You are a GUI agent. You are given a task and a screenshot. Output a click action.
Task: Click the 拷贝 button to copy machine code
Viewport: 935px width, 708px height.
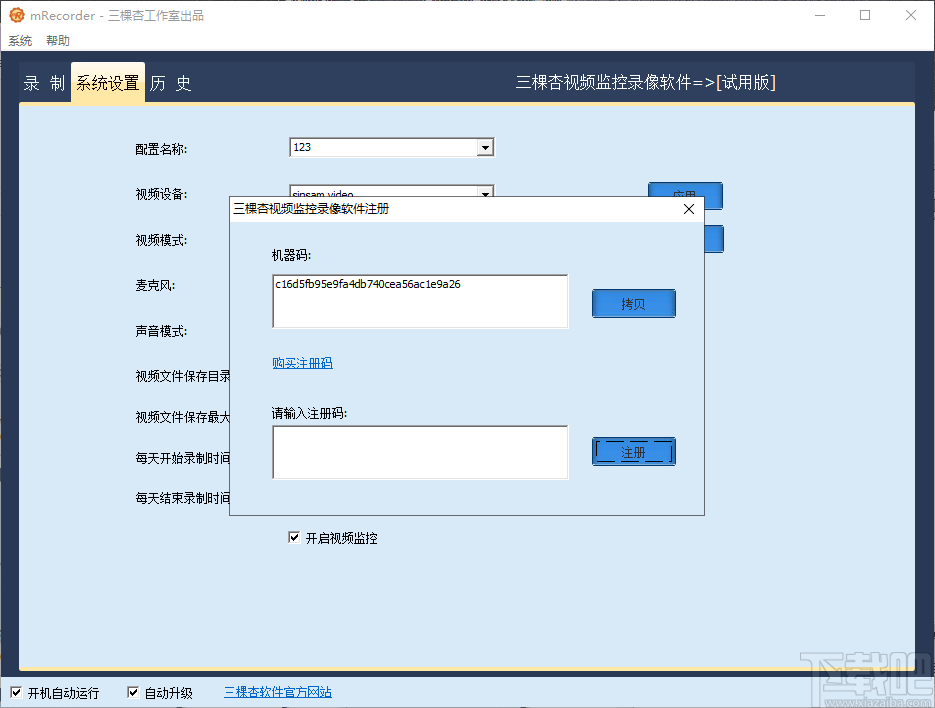tap(634, 303)
